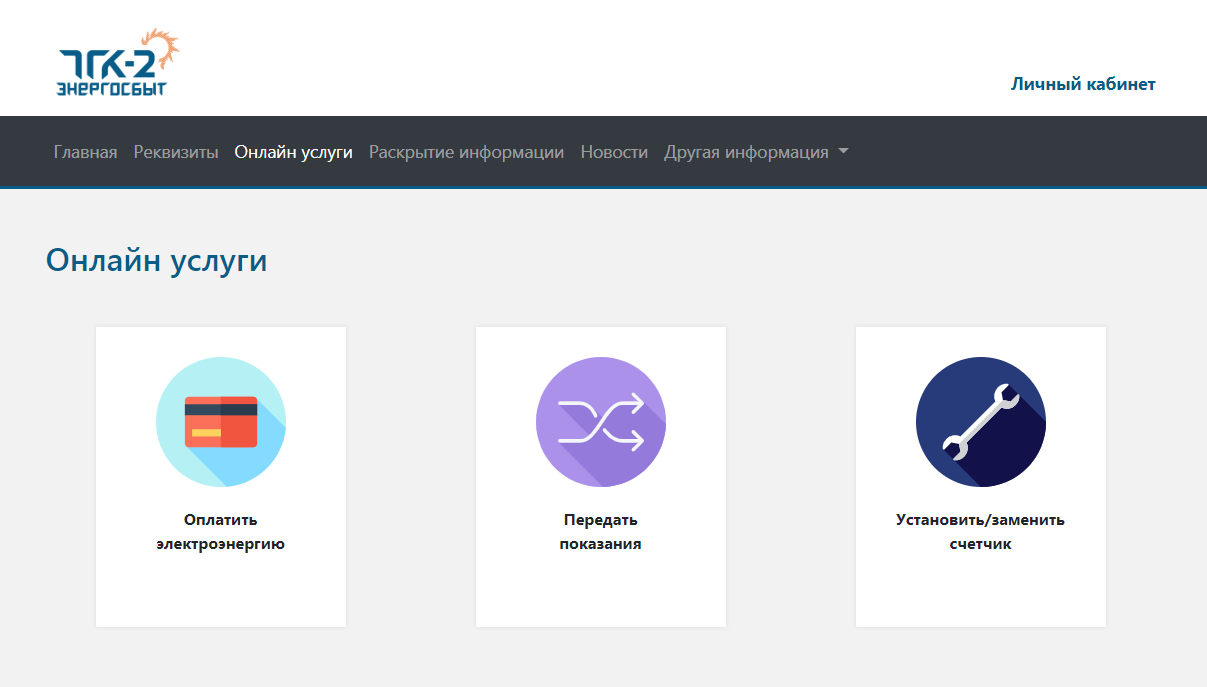1207x687 pixels.
Task: Open the Реквизиты menu item
Action: pos(176,152)
